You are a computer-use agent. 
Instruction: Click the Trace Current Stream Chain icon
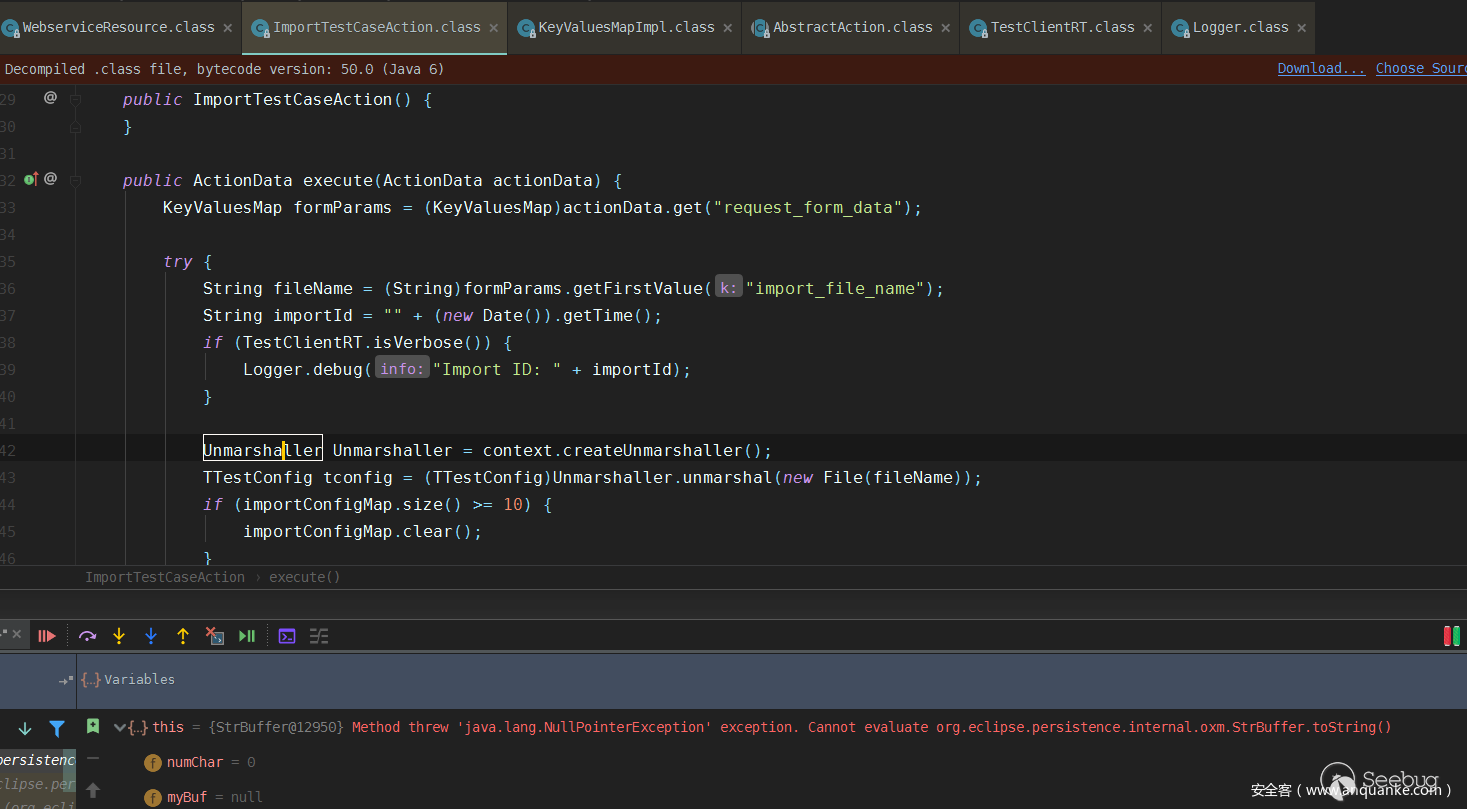click(319, 636)
